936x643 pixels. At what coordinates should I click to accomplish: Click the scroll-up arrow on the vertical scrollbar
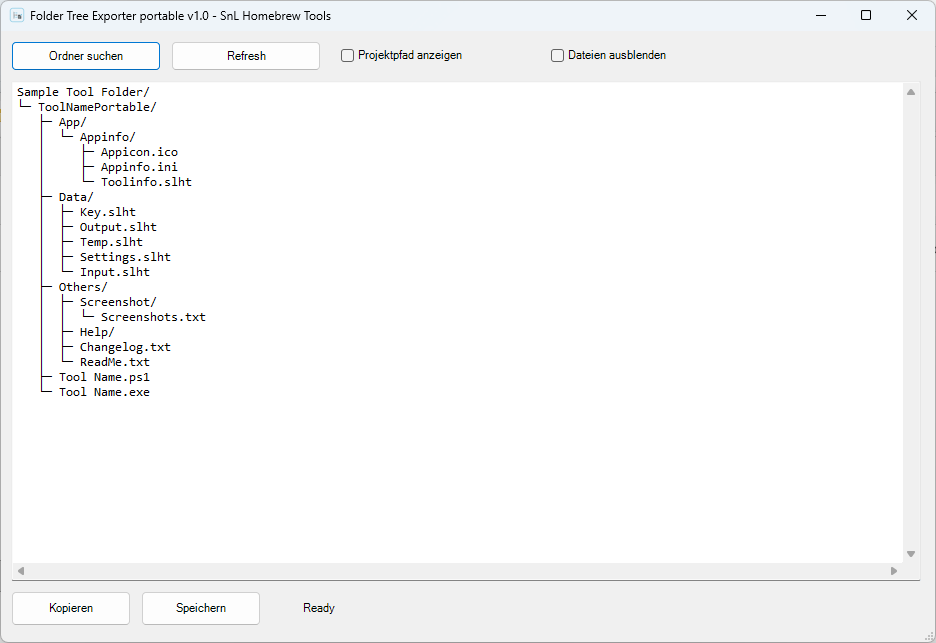pyautogui.click(x=911, y=92)
